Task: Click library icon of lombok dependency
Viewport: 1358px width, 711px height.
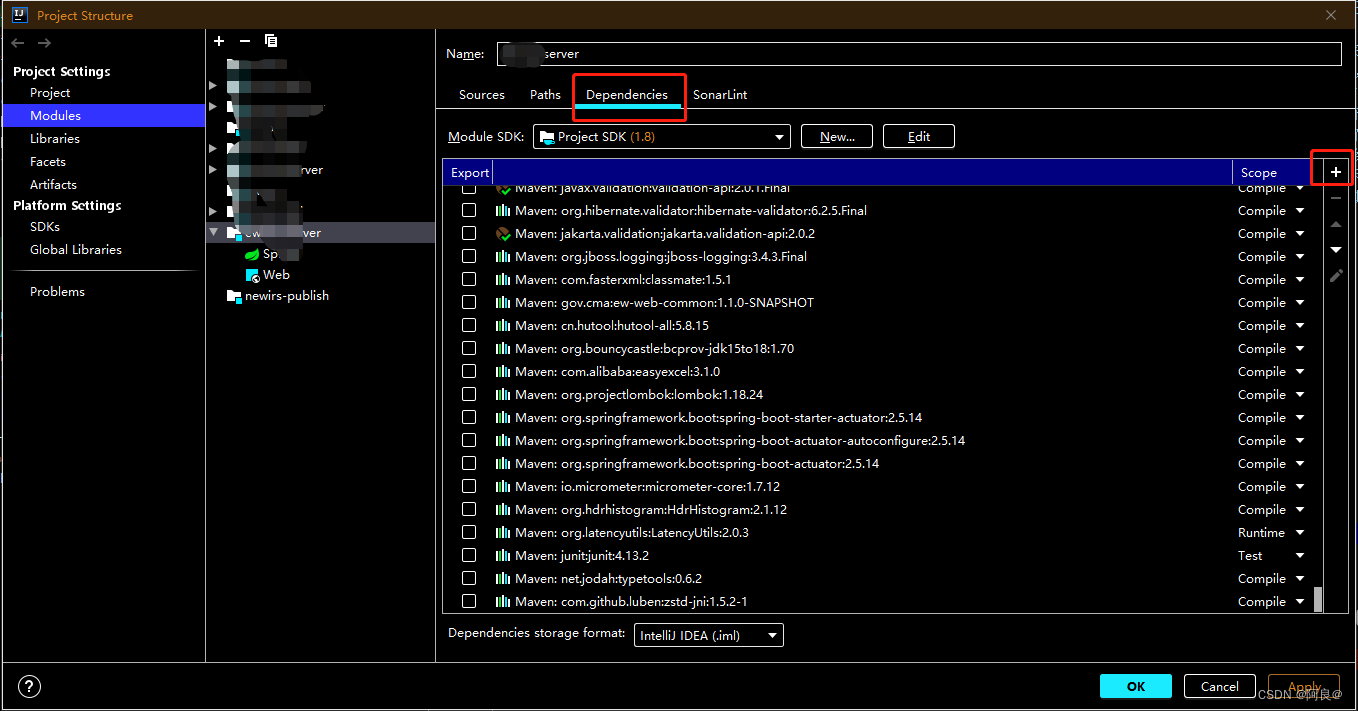Action: click(503, 395)
